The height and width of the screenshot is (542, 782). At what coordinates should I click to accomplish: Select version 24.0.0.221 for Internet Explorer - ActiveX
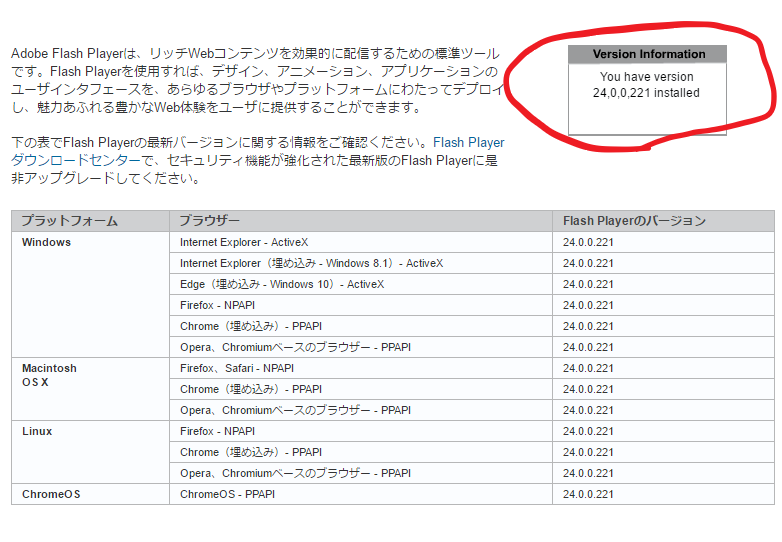pos(663,242)
